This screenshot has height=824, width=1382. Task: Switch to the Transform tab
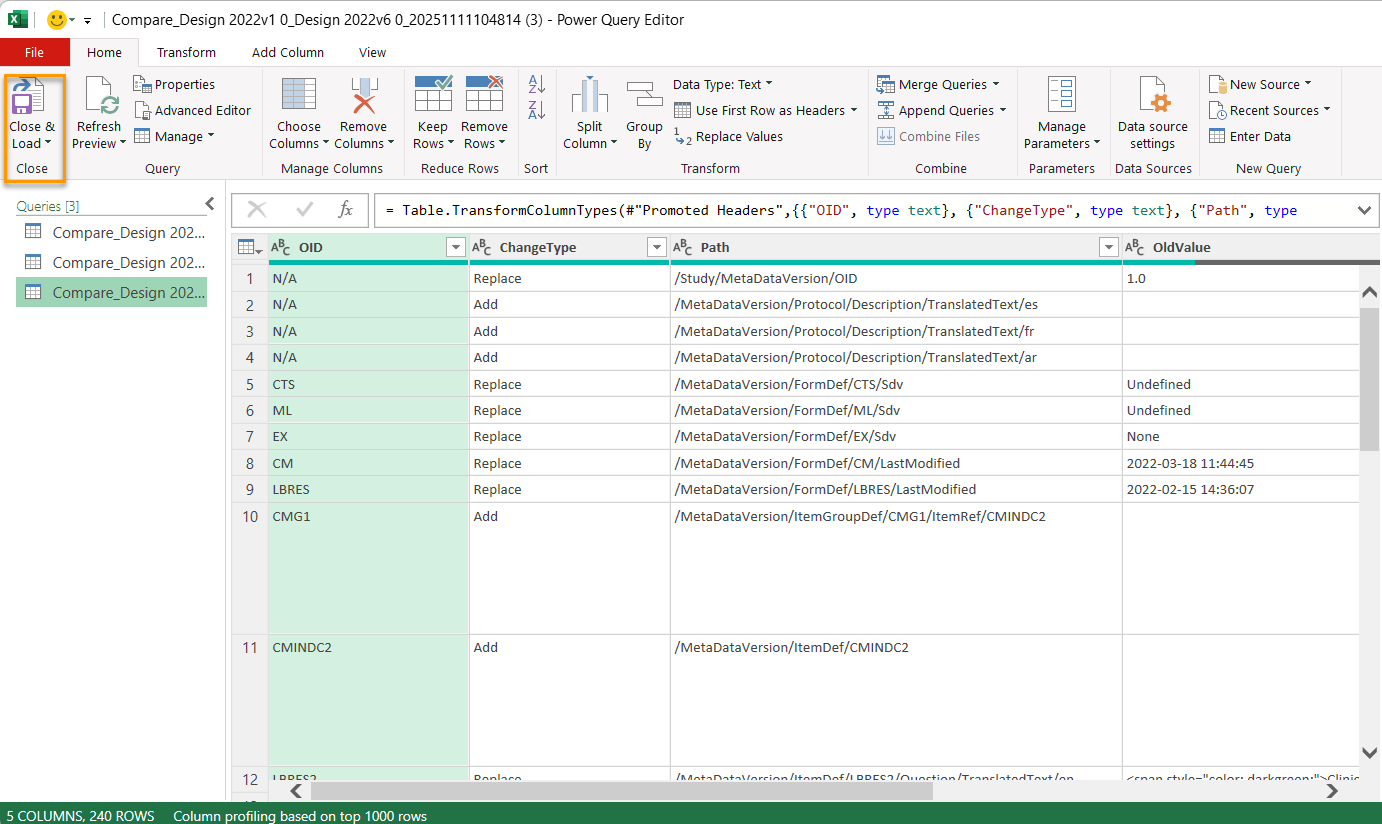tap(186, 52)
